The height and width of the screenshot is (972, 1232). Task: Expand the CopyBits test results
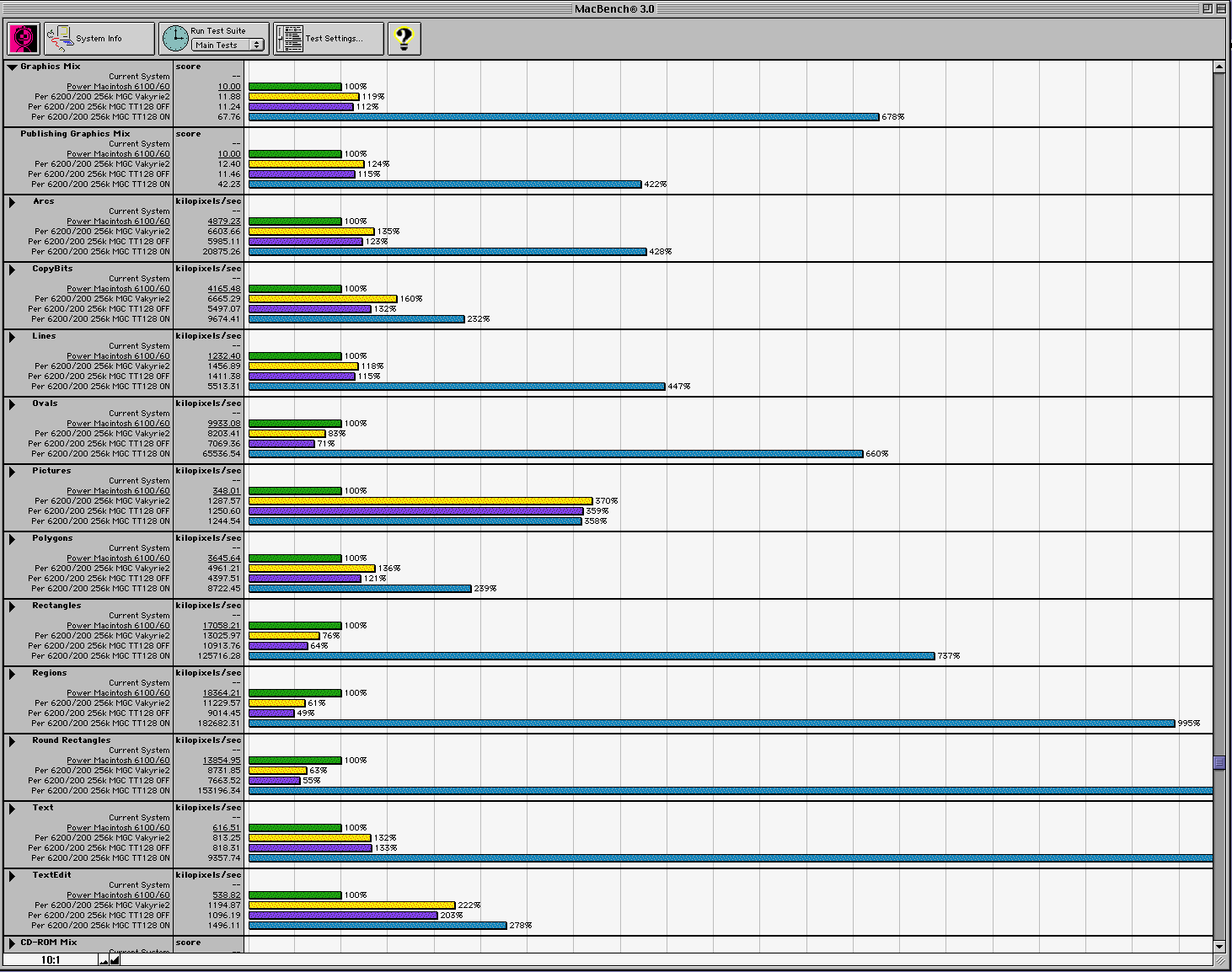(x=13, y=270)
